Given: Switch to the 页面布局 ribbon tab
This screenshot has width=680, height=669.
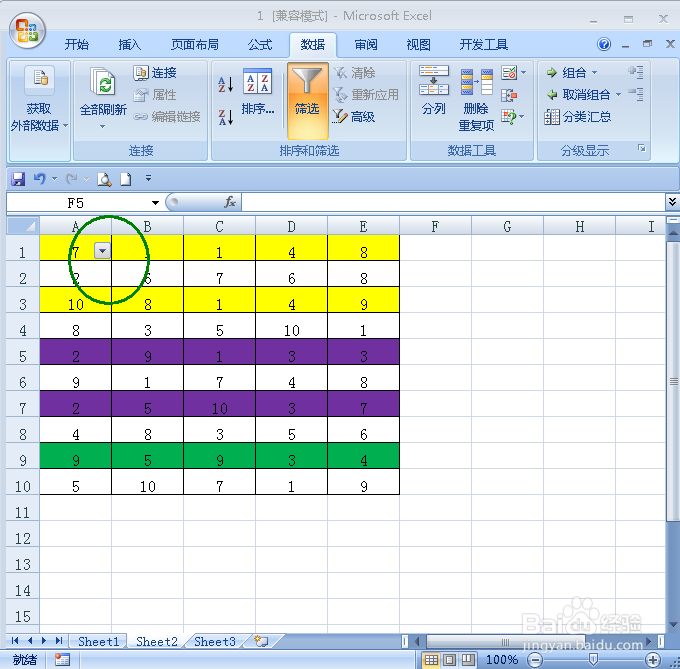Looking at the screenshot, I should pyautogui.click(x=195, y=44).
